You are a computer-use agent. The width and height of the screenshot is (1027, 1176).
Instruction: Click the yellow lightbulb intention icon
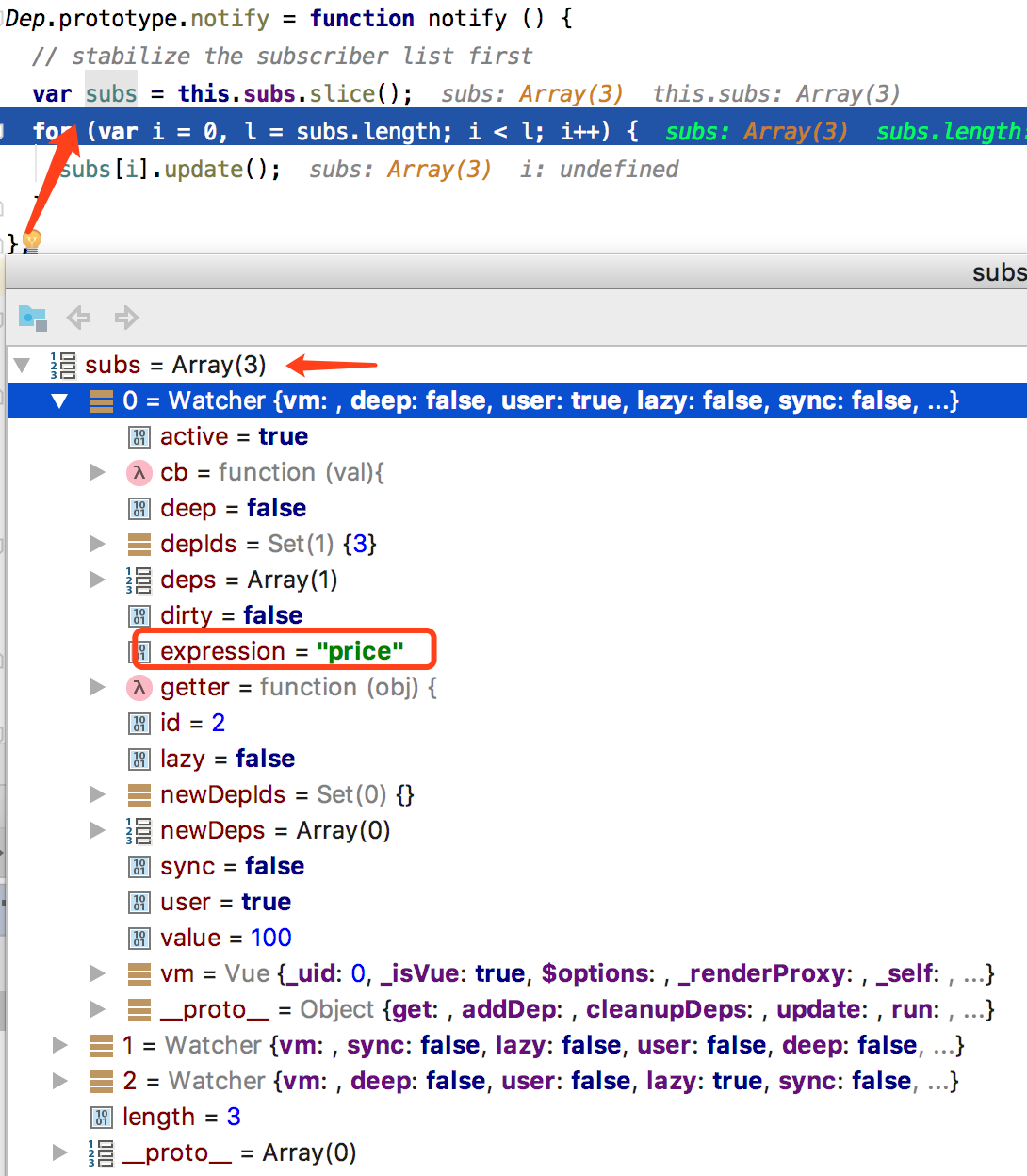32,240
